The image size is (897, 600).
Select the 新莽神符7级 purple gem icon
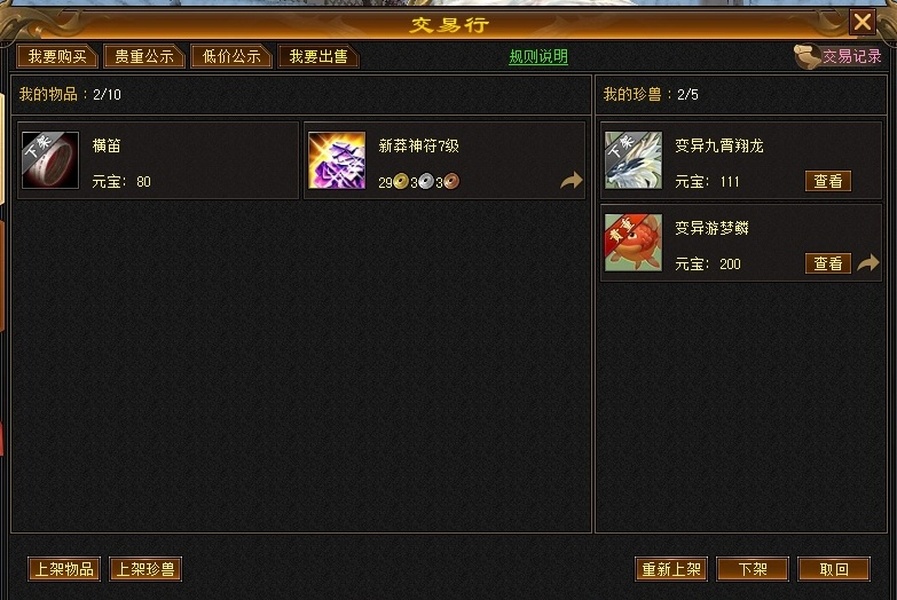coord(337,160)
